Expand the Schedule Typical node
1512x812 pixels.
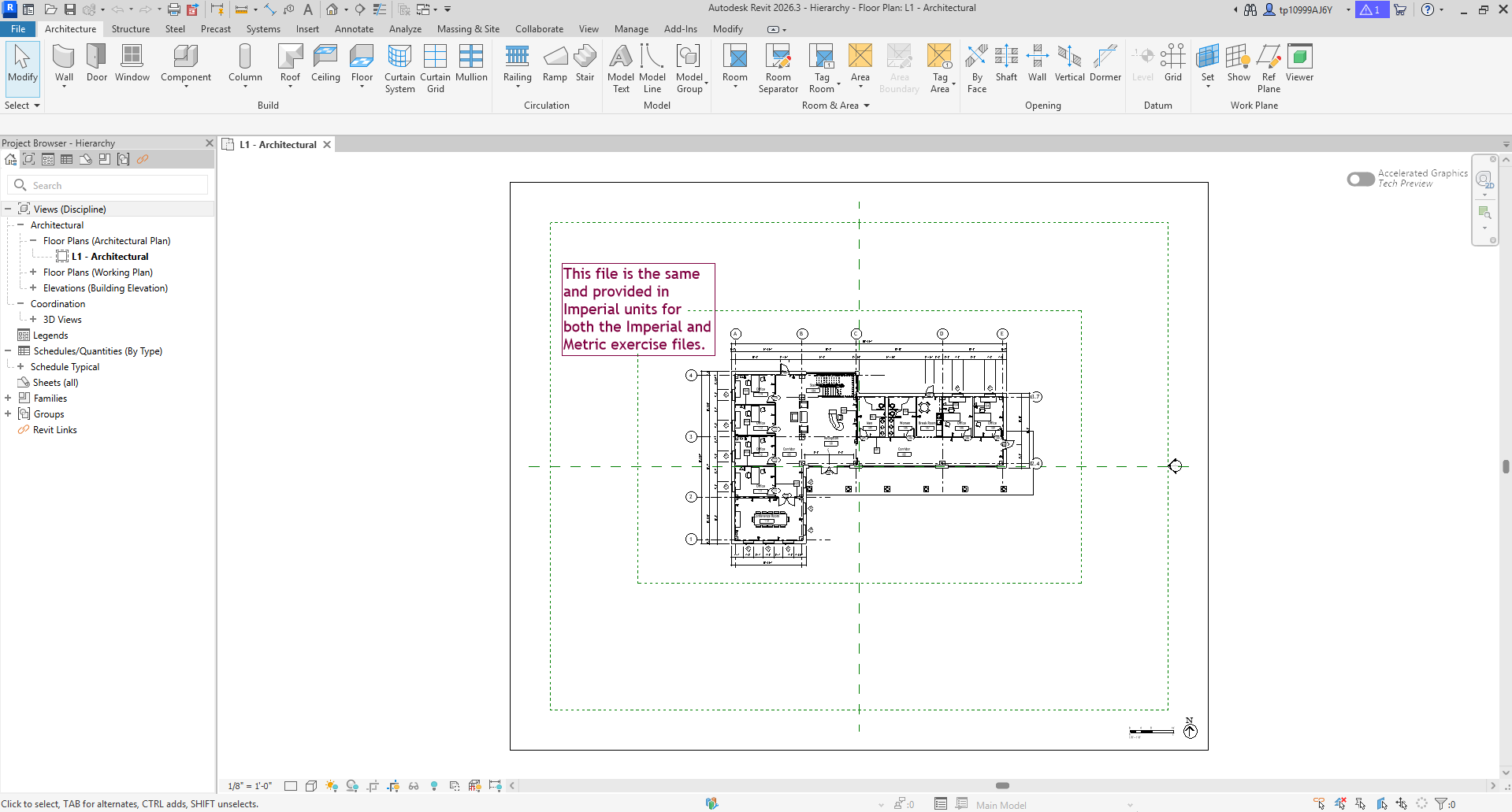20,366
